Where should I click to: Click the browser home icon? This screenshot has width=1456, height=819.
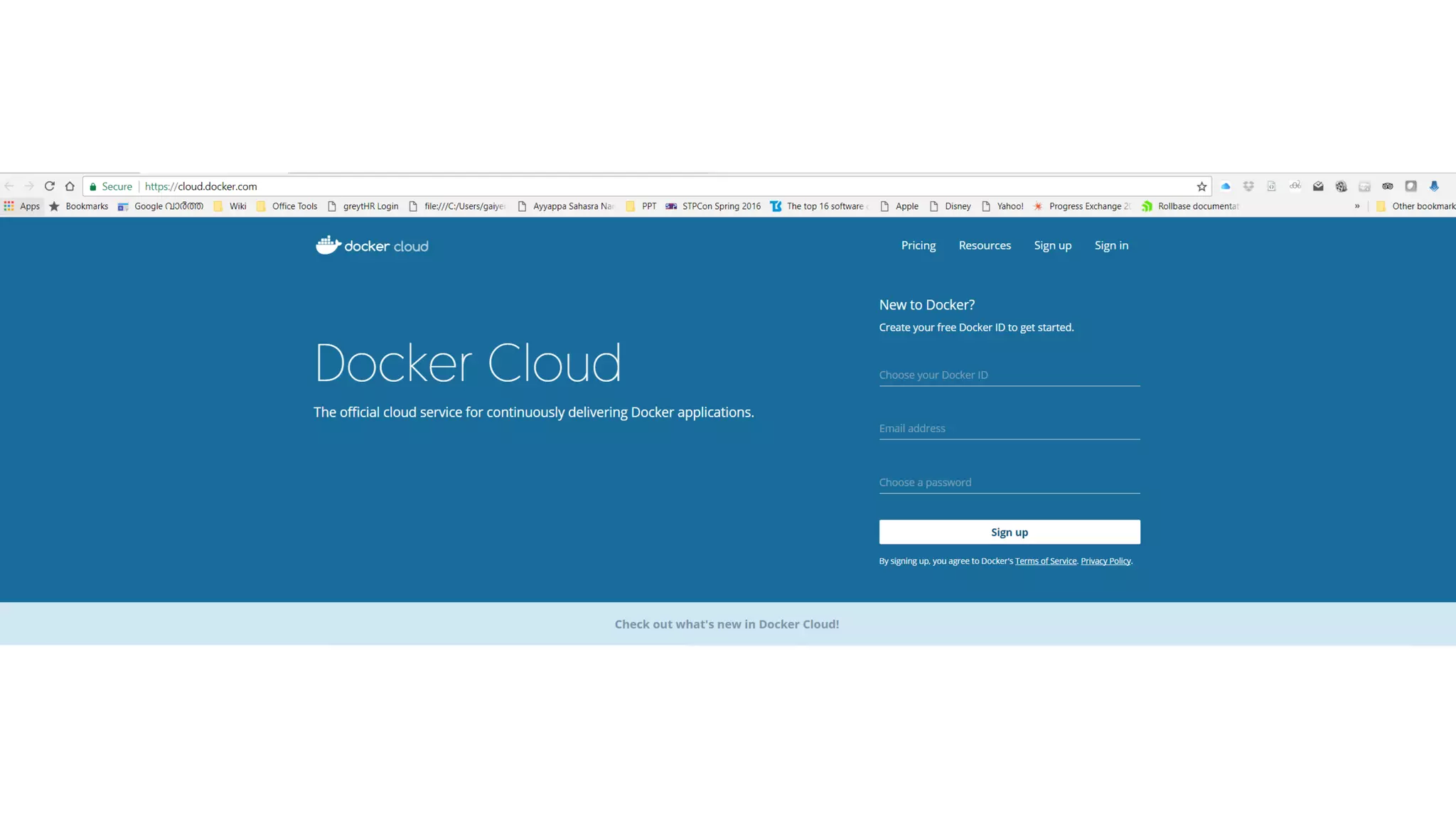[x=70, y=186]
